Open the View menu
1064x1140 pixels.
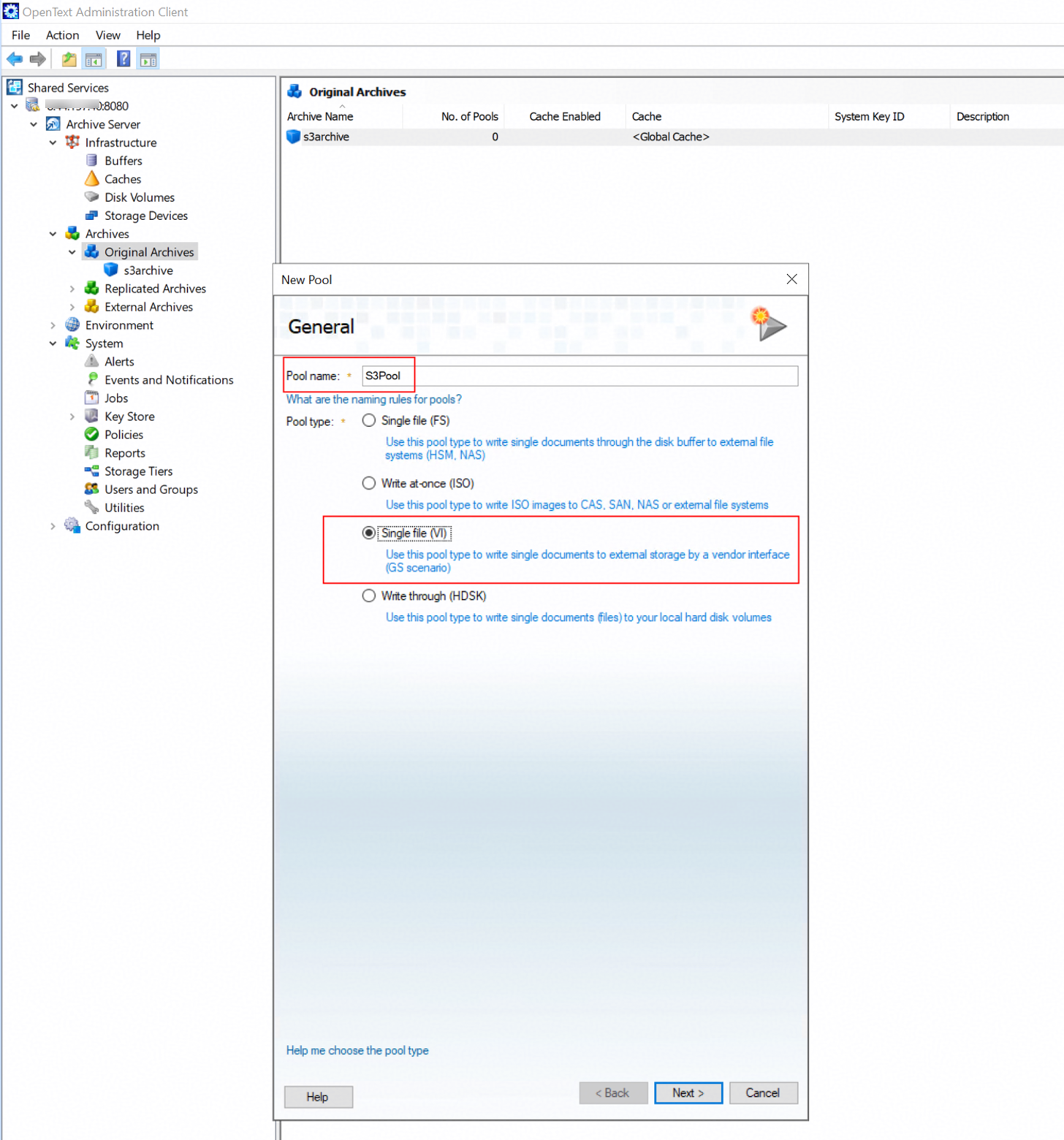107,35
